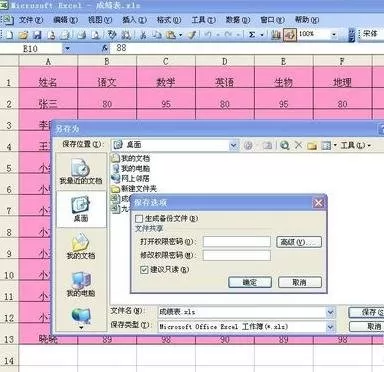Screen dimensions: 384x372
Task: Open the 插入 menu
Action: 134,20
